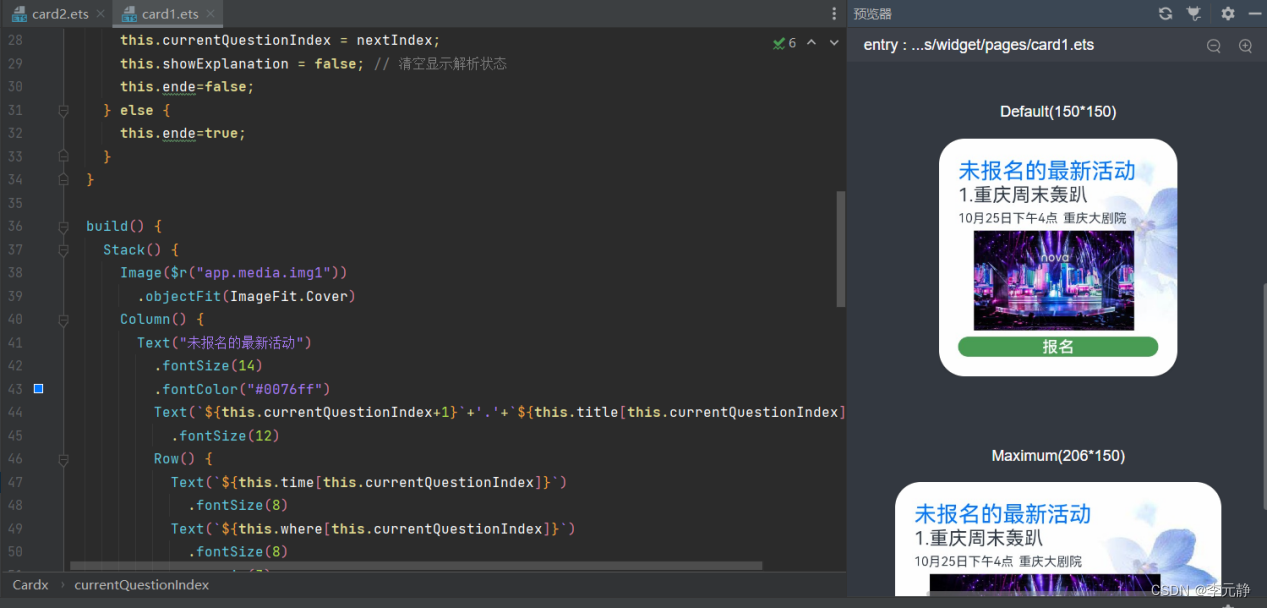The image size is (1267, 608).
Task: Click the editor horizontal scrollbar
Action: [x=416, y=566]
